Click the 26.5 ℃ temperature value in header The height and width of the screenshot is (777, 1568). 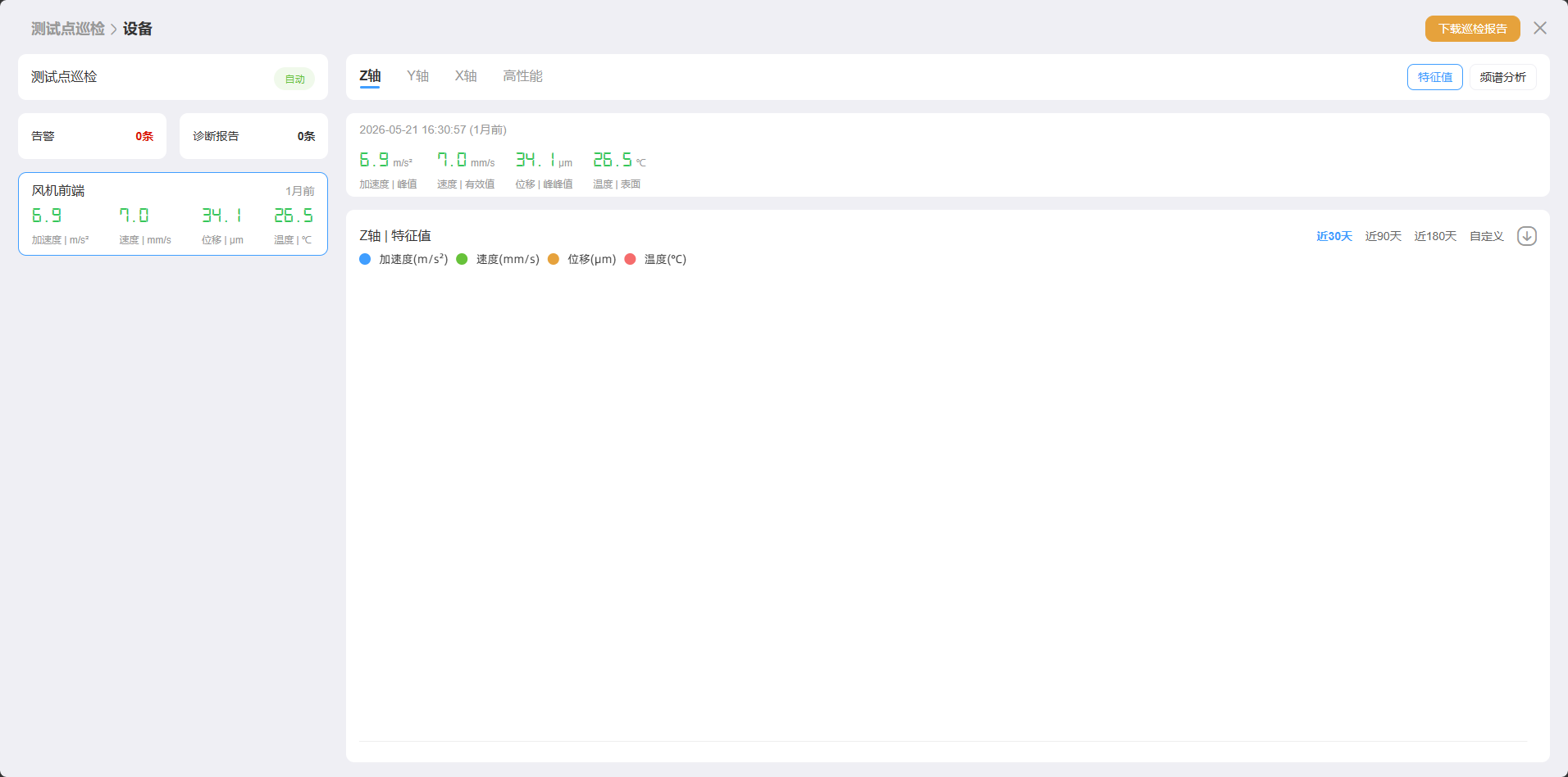(x=619, y=160)
